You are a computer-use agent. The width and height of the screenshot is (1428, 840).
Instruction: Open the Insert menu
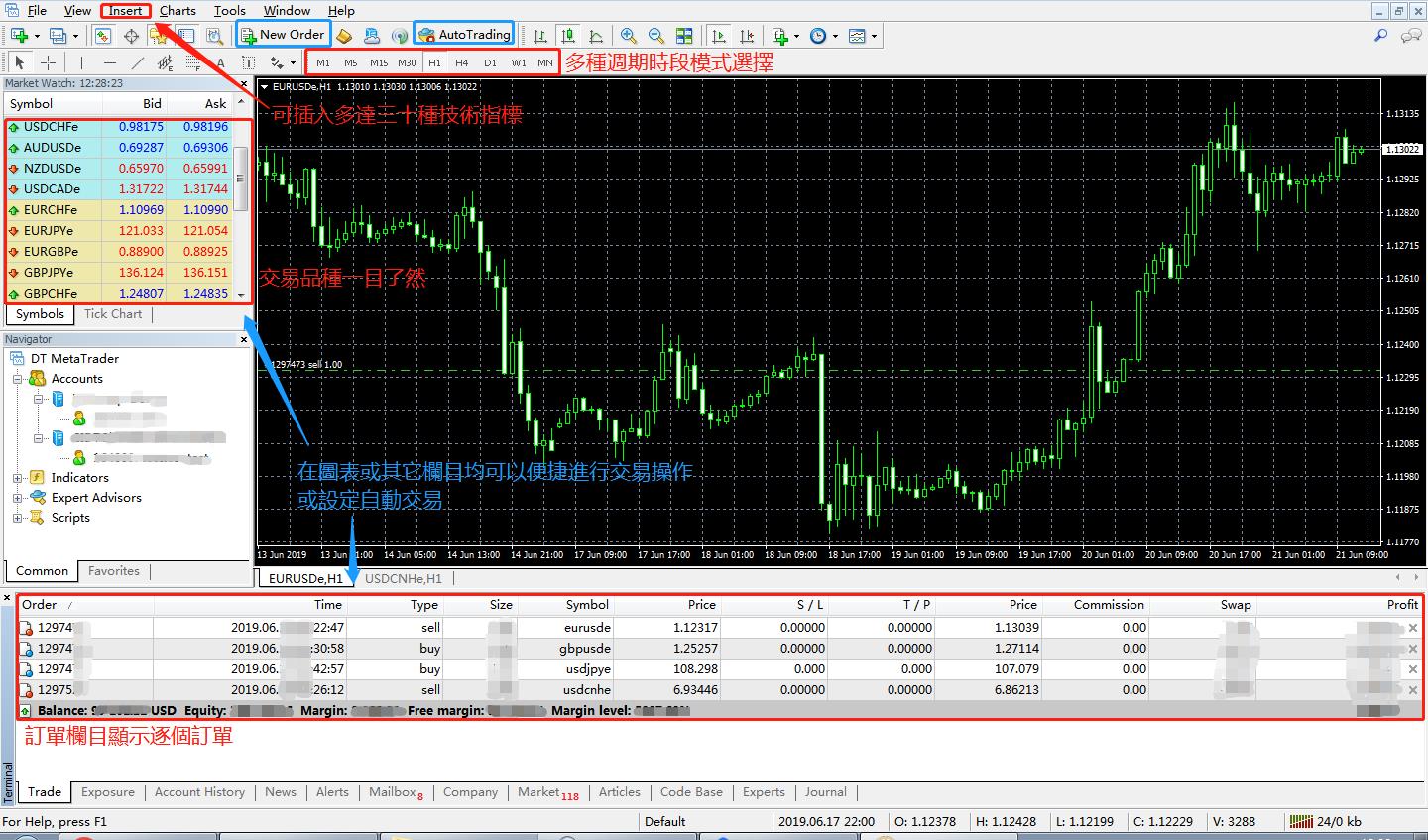point(125,11)
